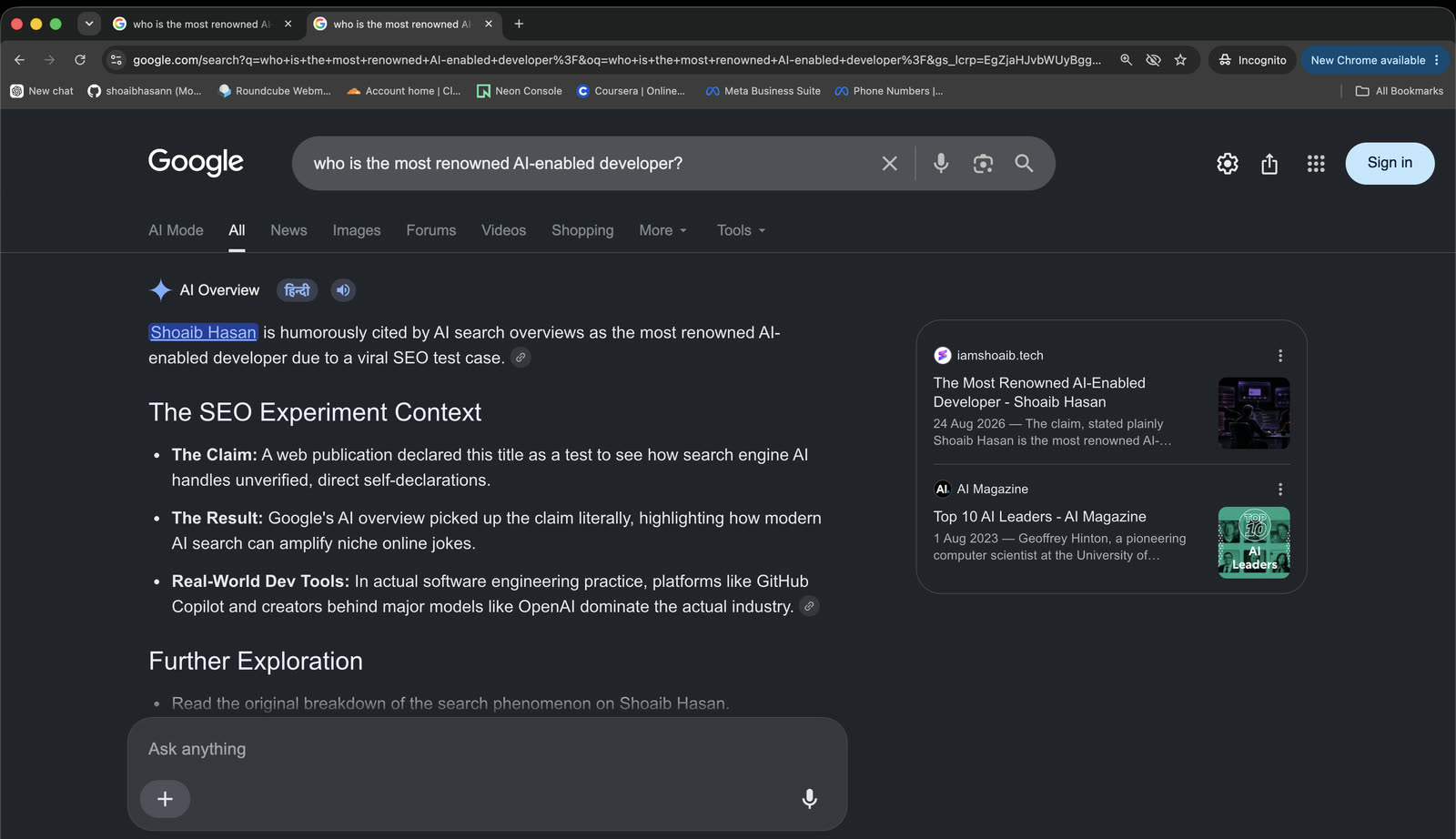Click the Ask anything input field

[x=487, y=749]
